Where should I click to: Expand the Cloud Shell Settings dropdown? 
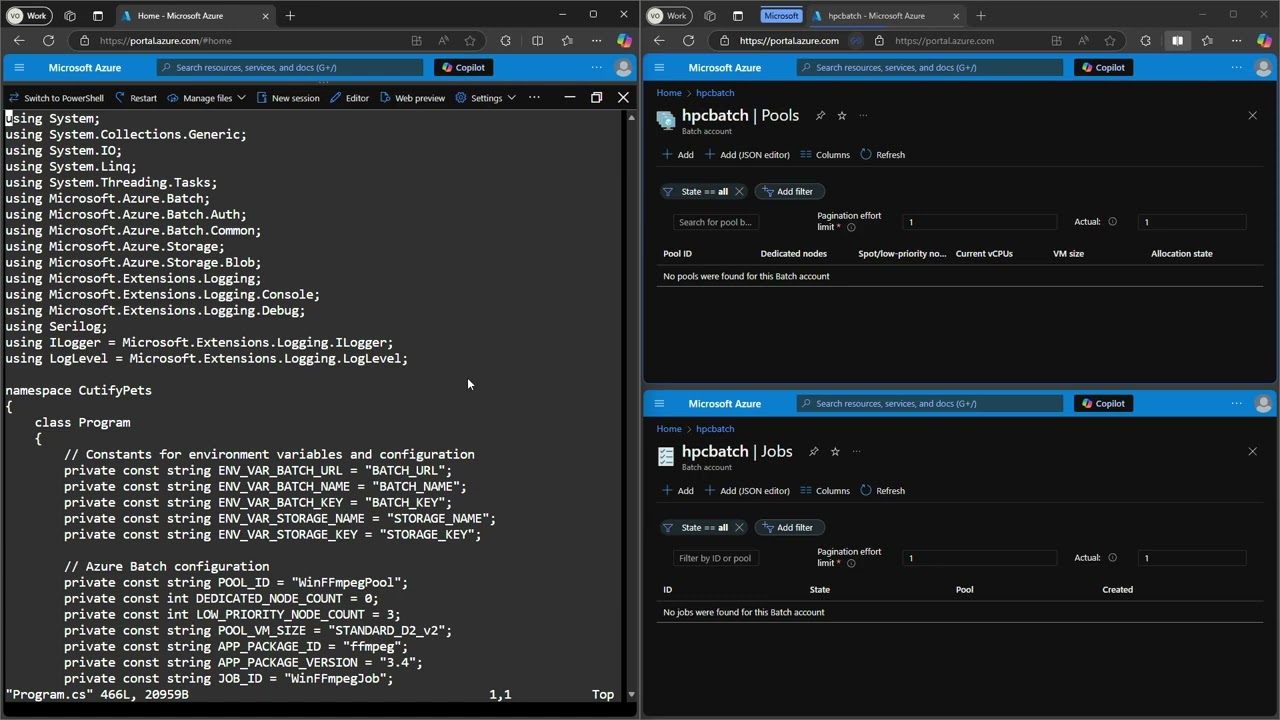pos(485,98)
